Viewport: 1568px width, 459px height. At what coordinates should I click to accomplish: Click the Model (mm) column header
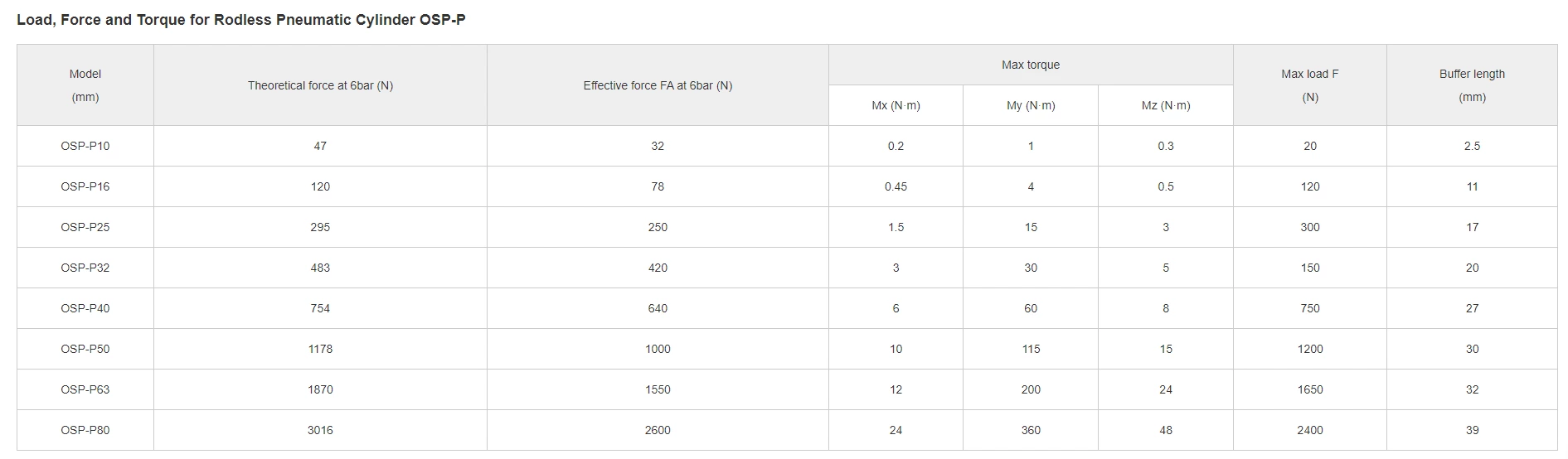click(x=85, y=85)
